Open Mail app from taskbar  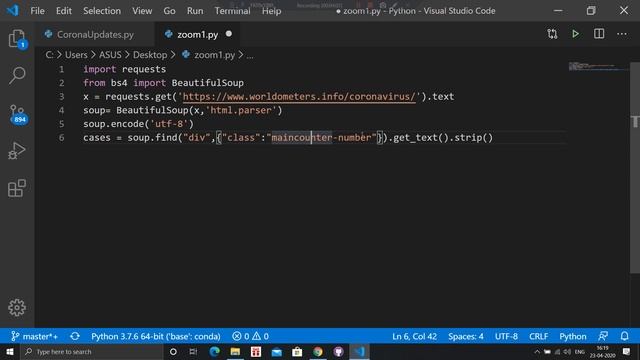276,351
